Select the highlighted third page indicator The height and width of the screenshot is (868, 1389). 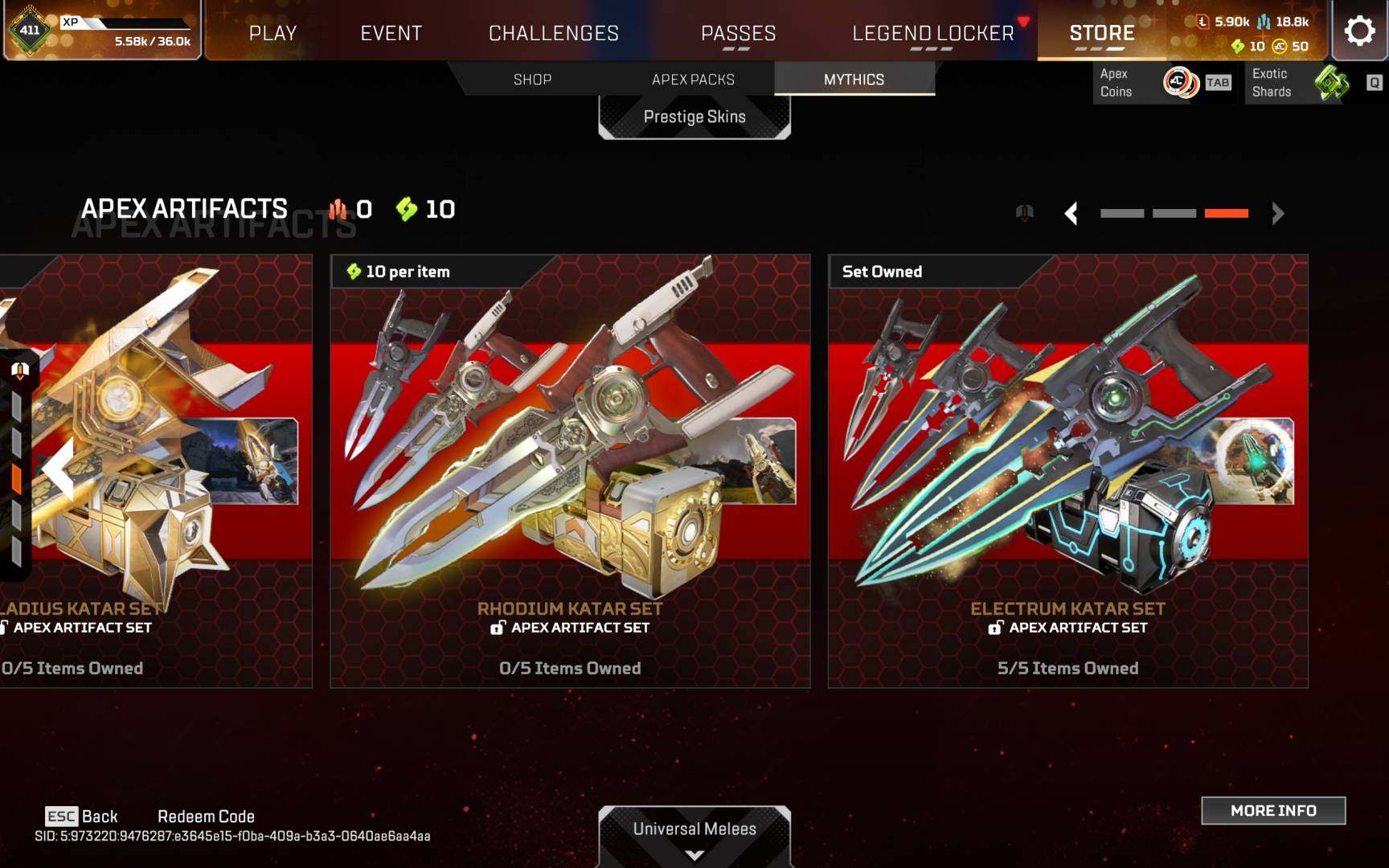(1227, 213)
